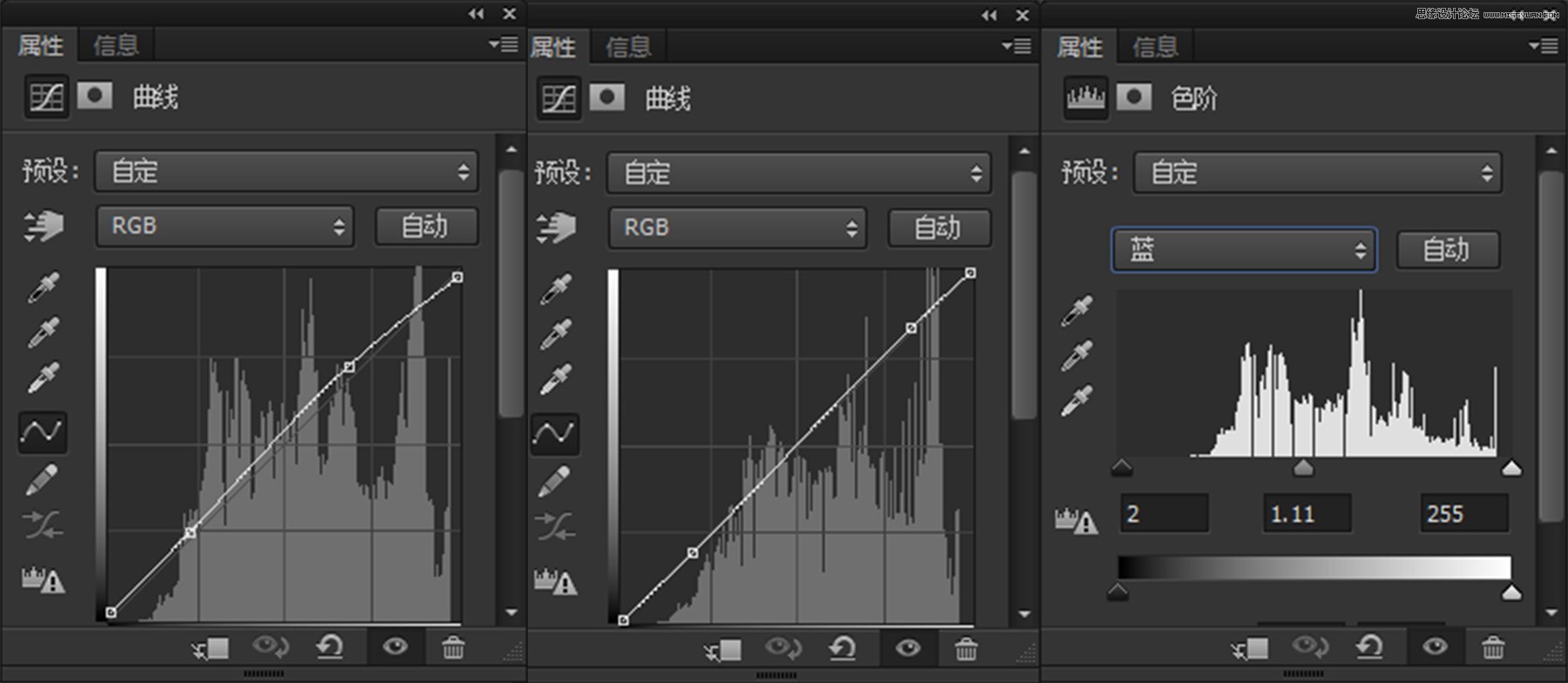
Task: Switch to 属性 tab in Levels panel
Action: (1080, 46)
